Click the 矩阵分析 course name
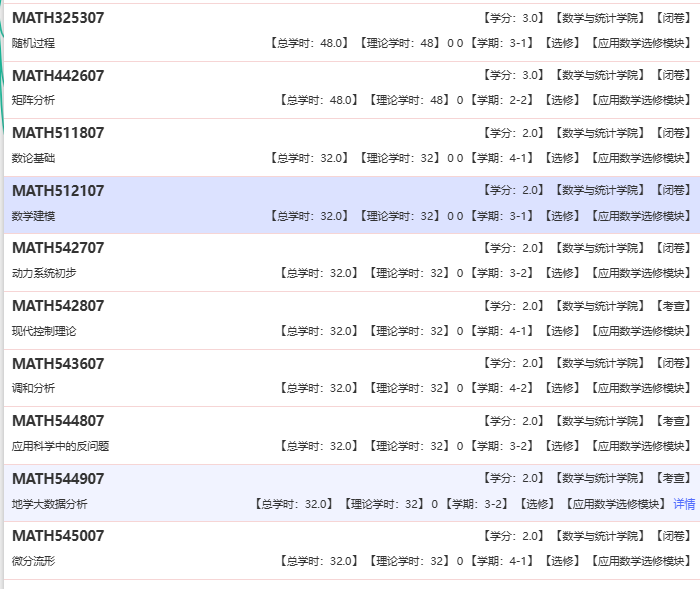This screenshot has width=700, height=589. pos(34,100)
